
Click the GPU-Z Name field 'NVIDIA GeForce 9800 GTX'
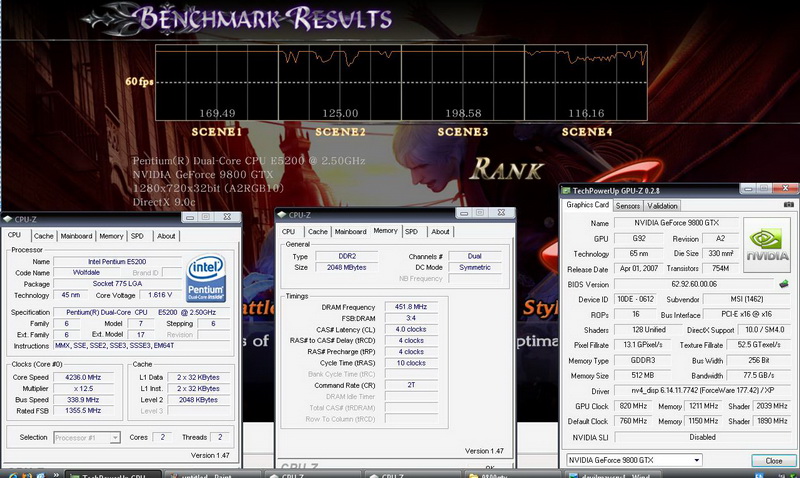coord(676,223)
